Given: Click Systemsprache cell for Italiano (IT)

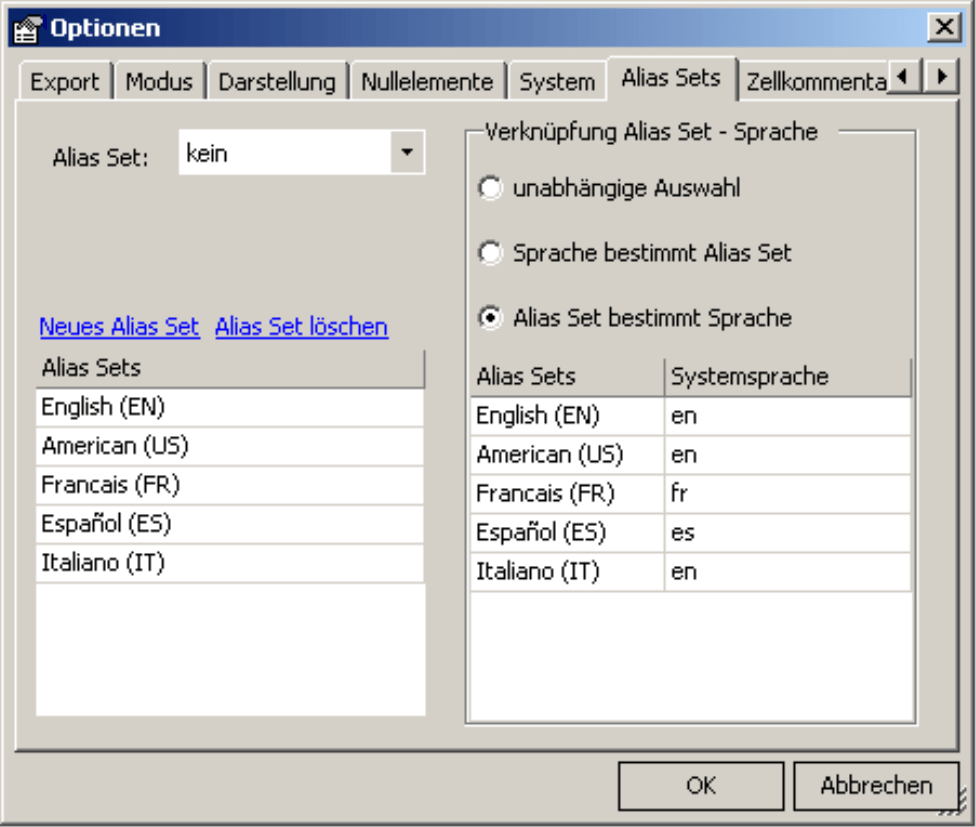Looking at the screenshot, I should [x=788, y=572].
